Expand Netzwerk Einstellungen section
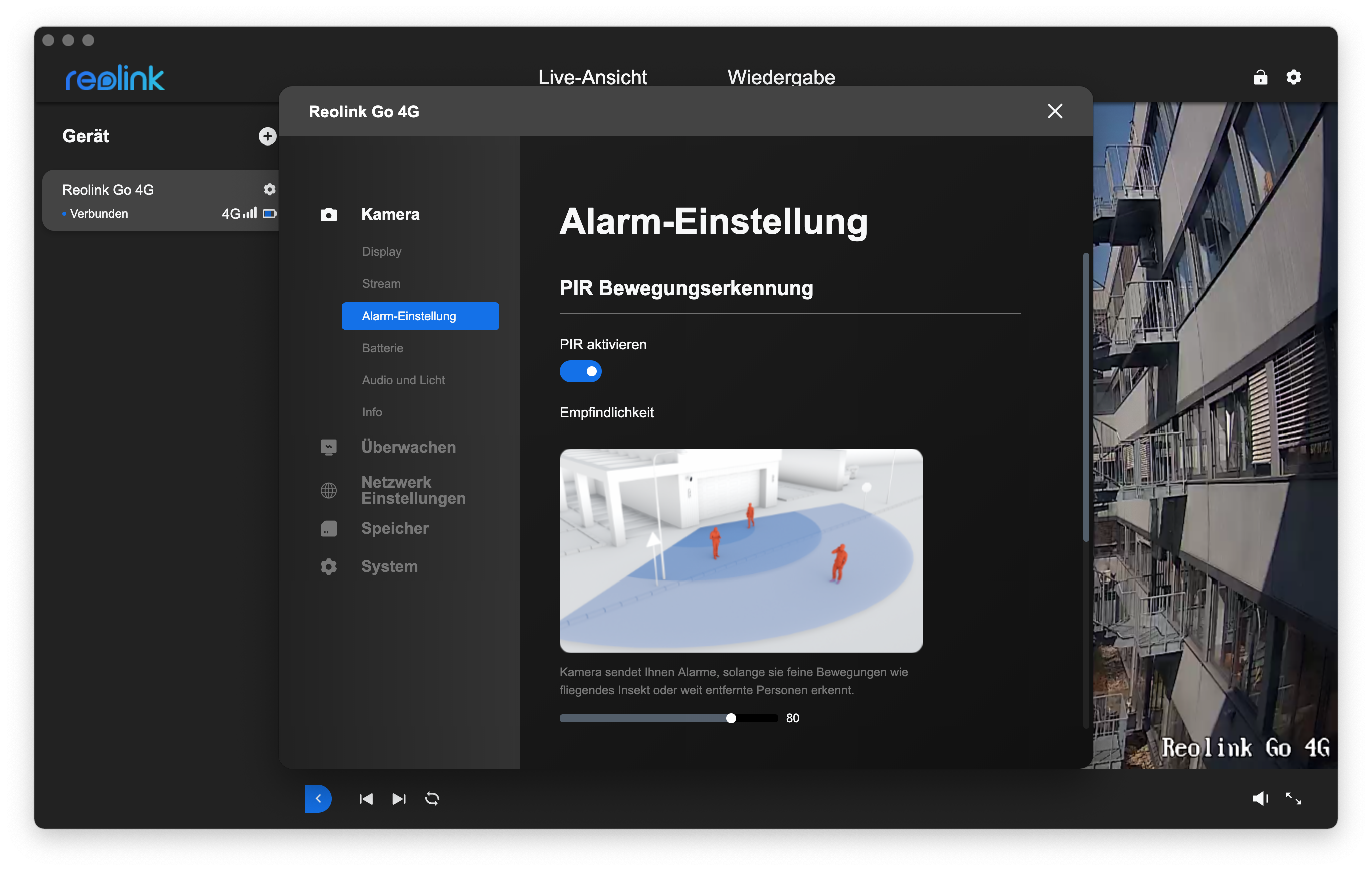This screenshot has height=871, width=1372. click(x=413, y=490)
